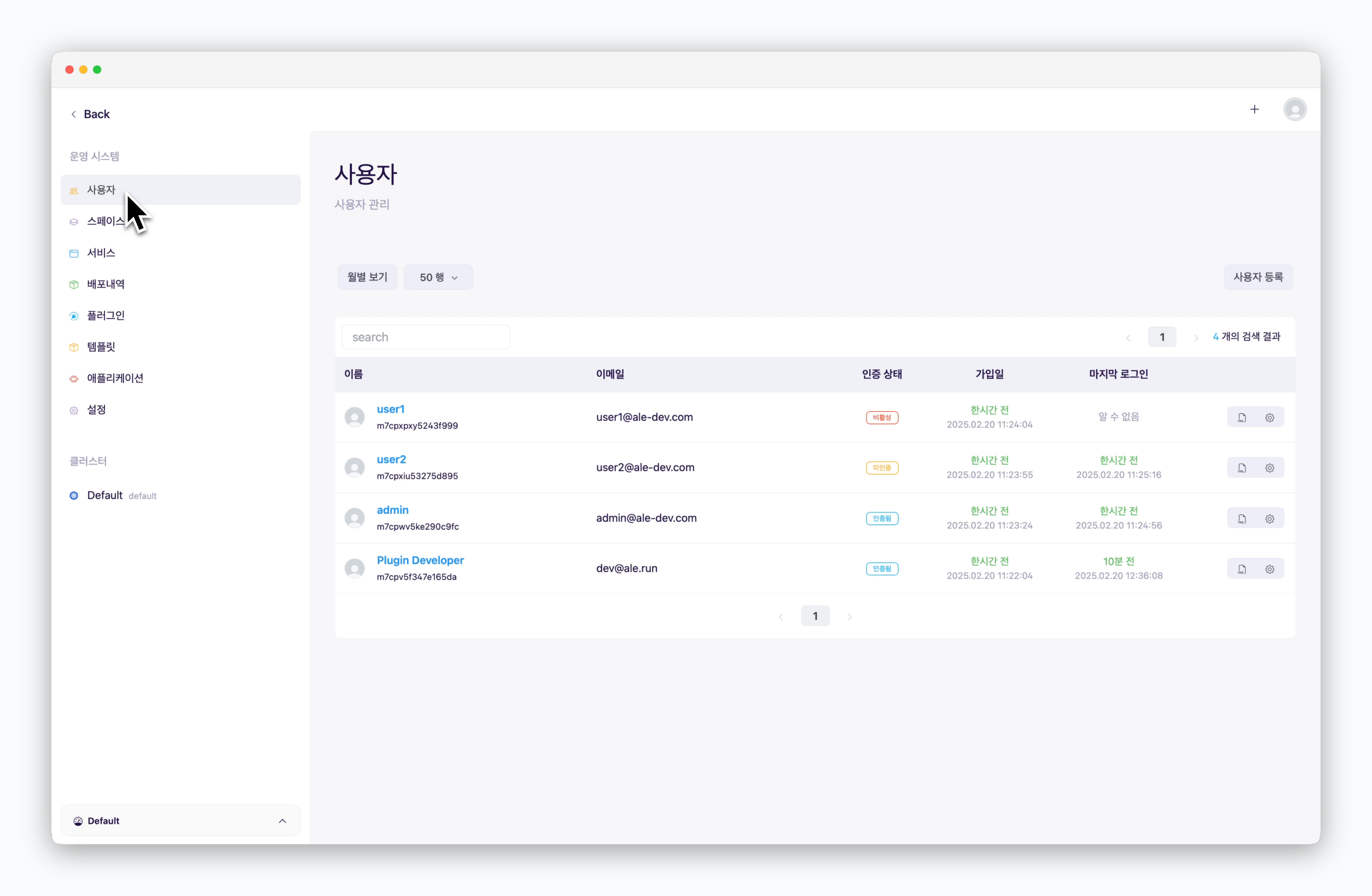Click the 가입일 column header
Viewport: 1372px width, 896px height.
pyautogui.click(x=989, y=375)
